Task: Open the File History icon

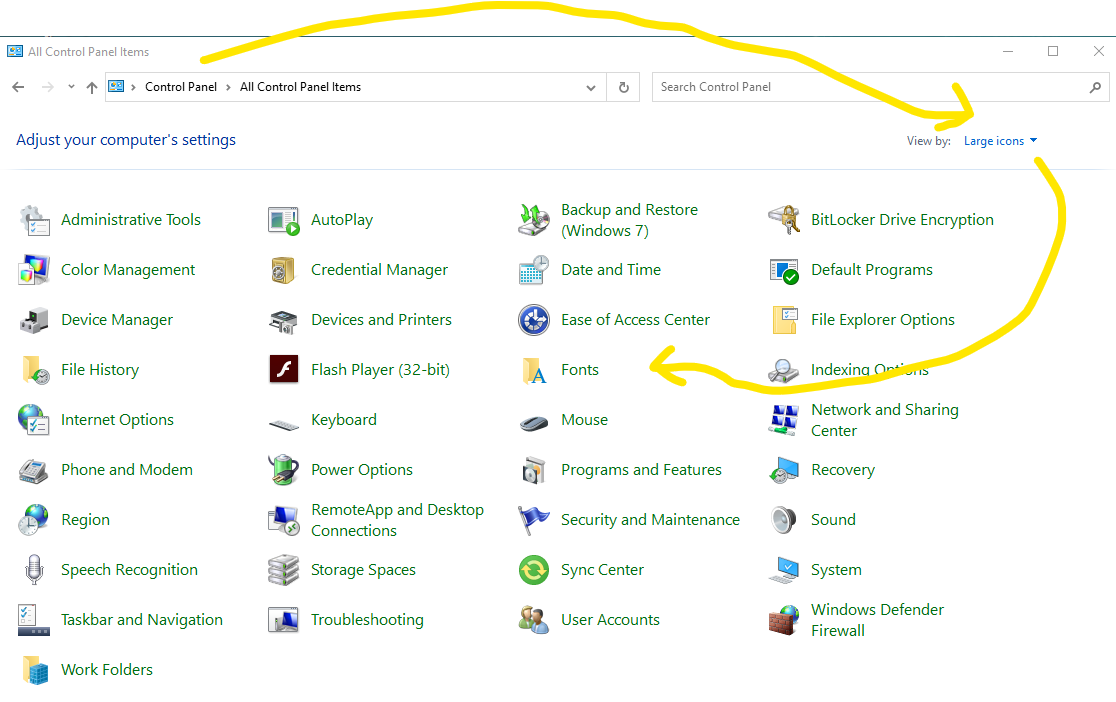Action: [36, 370]
